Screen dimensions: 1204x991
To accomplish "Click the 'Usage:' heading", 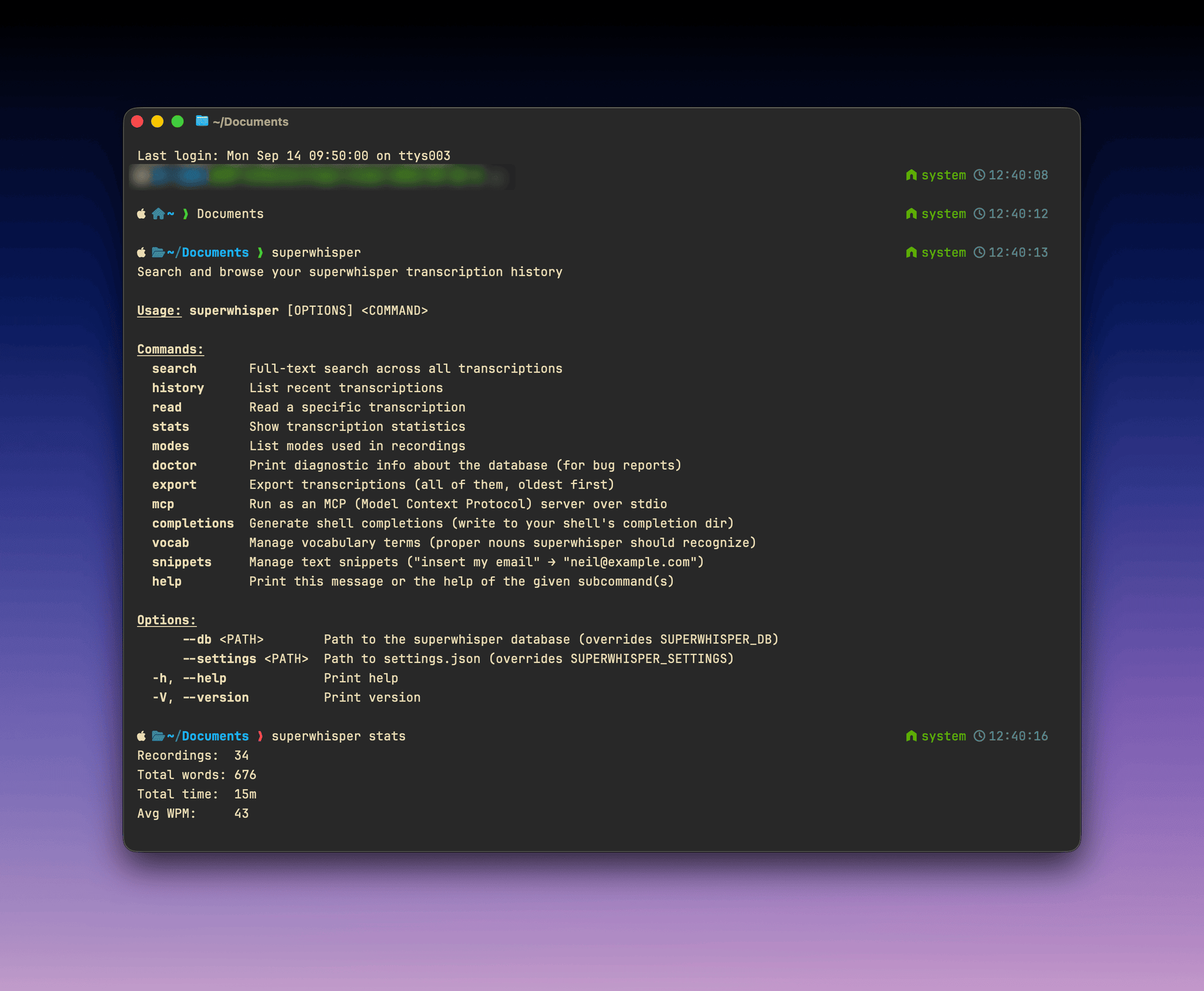I will pos(159,311).
